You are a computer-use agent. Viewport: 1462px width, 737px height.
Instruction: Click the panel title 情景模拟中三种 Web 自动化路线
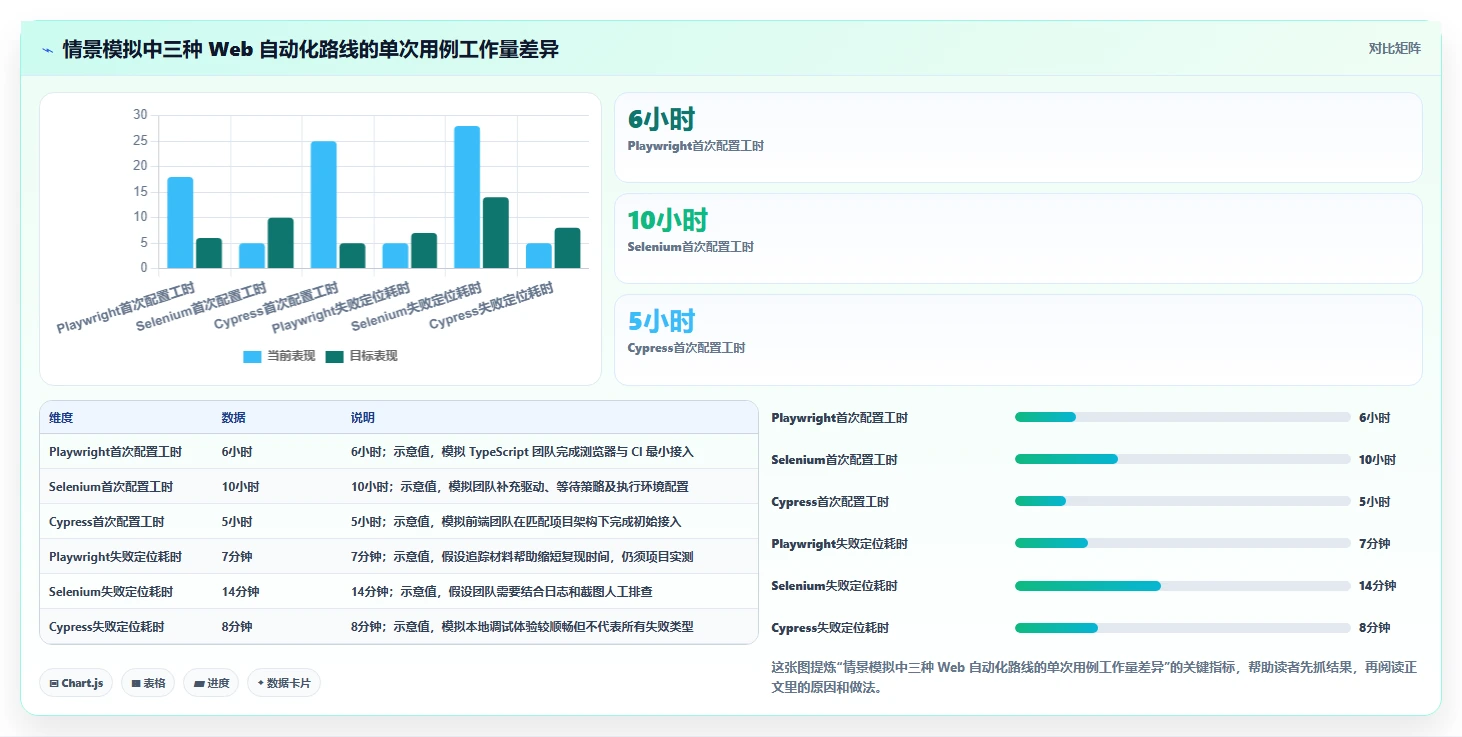[311, 49]
